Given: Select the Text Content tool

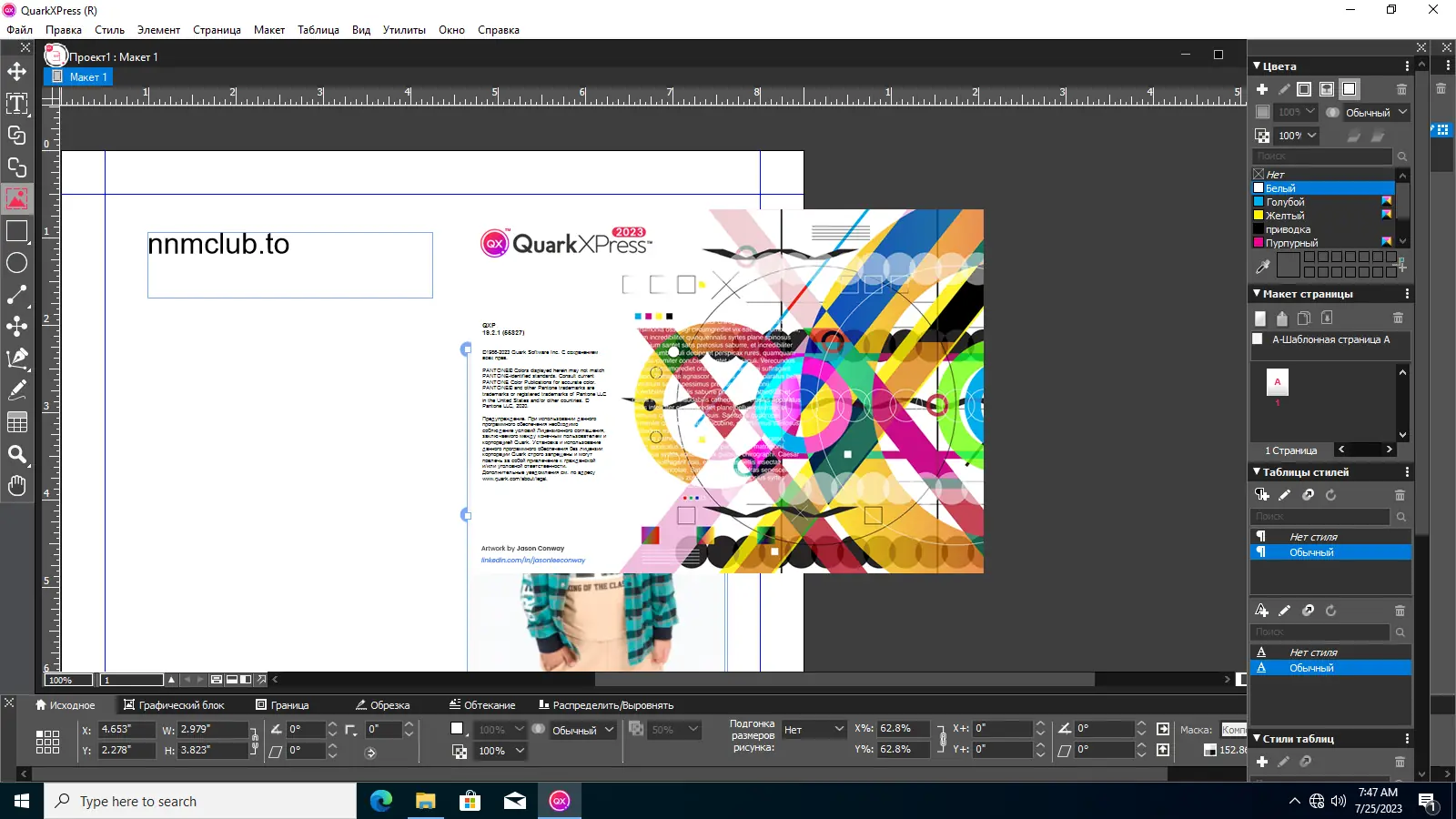Looking at the screenshot, I should 16,104.
